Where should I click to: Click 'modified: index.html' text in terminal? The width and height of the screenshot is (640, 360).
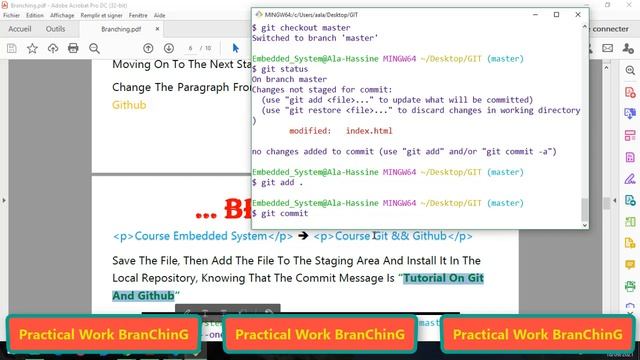(341, 131)
